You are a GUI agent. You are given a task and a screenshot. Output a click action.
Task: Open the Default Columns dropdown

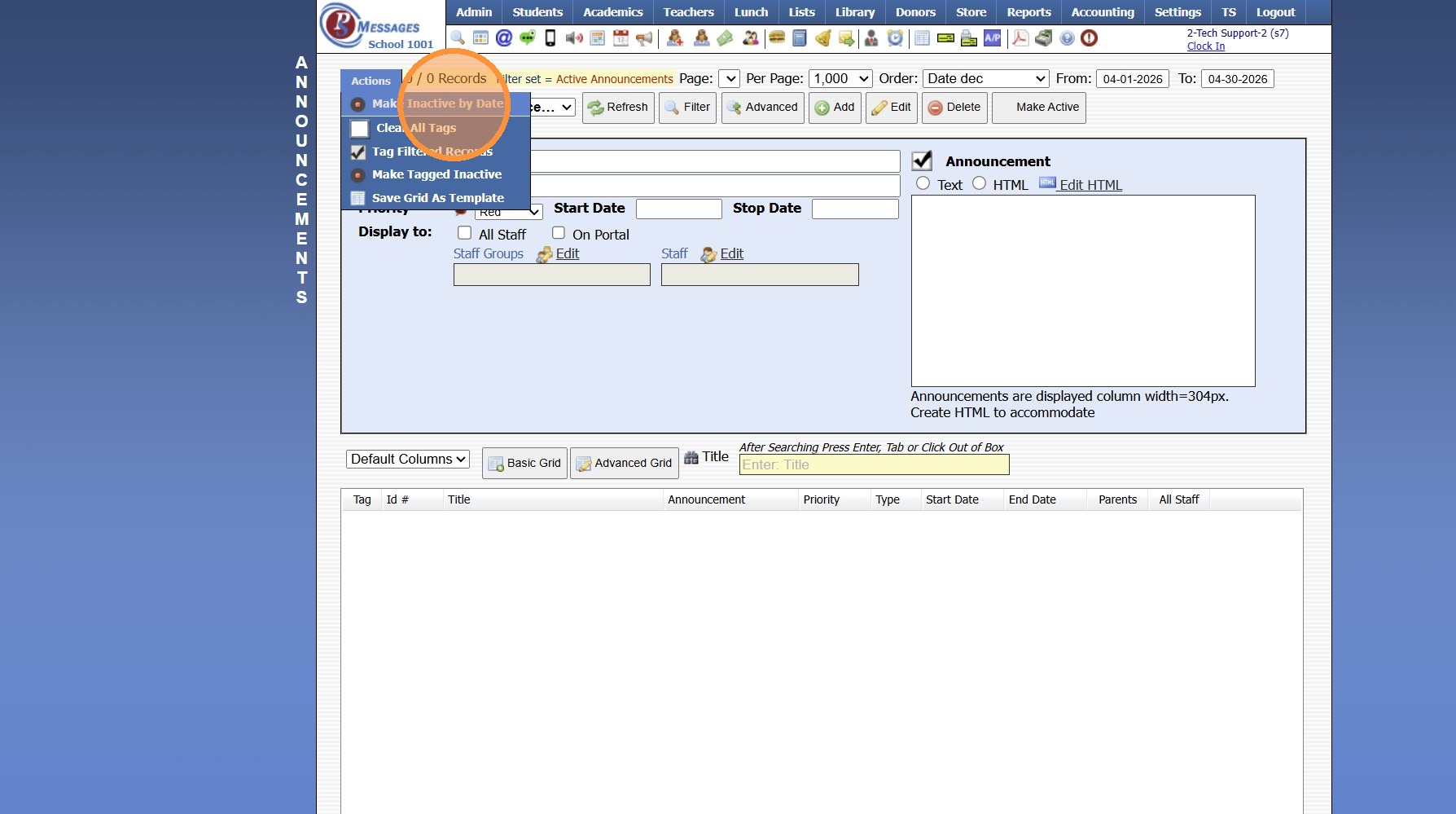tap(408, 459)
